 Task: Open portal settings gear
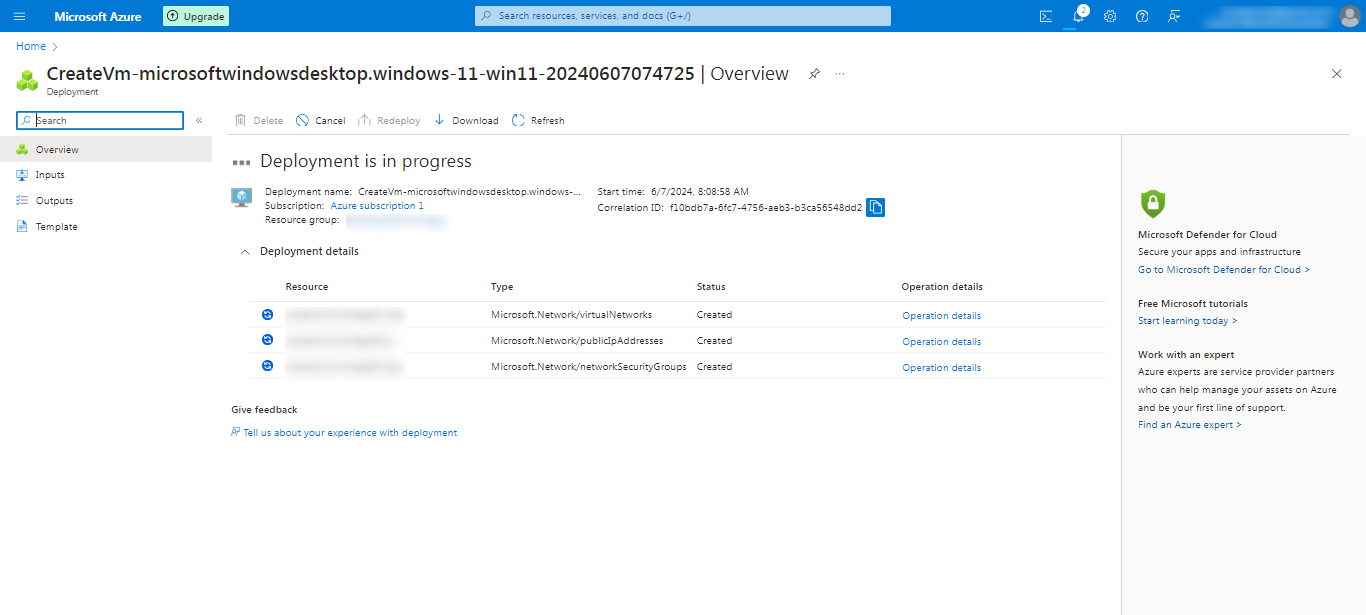1110,16
